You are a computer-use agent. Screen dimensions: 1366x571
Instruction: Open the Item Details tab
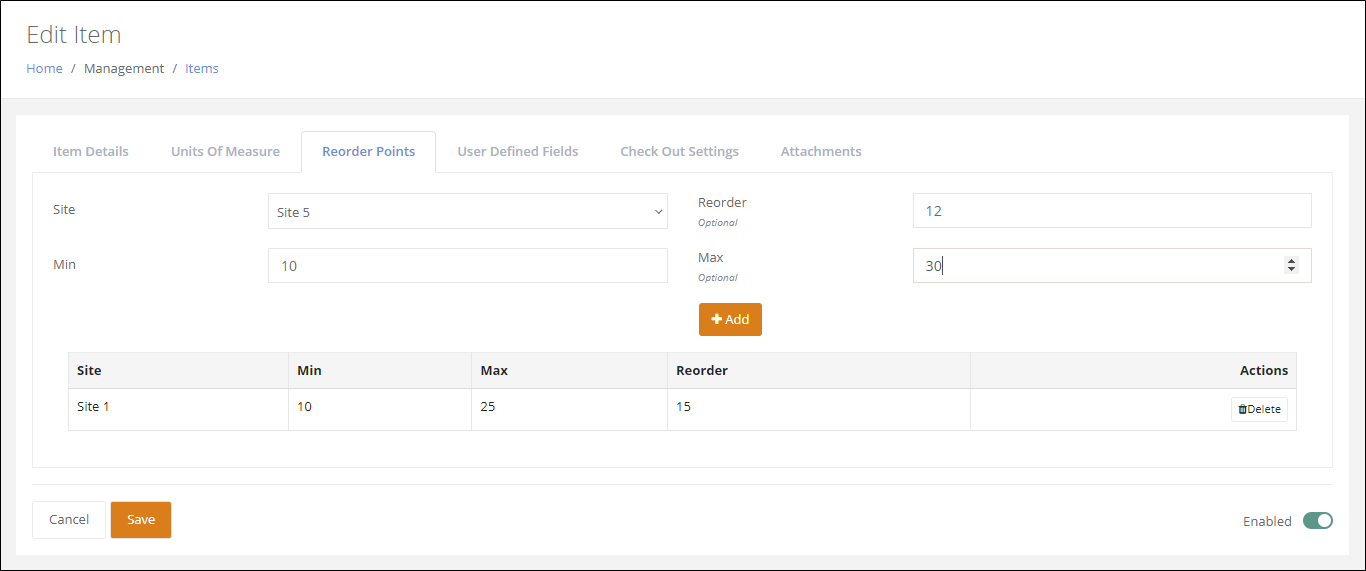[91, 152]
